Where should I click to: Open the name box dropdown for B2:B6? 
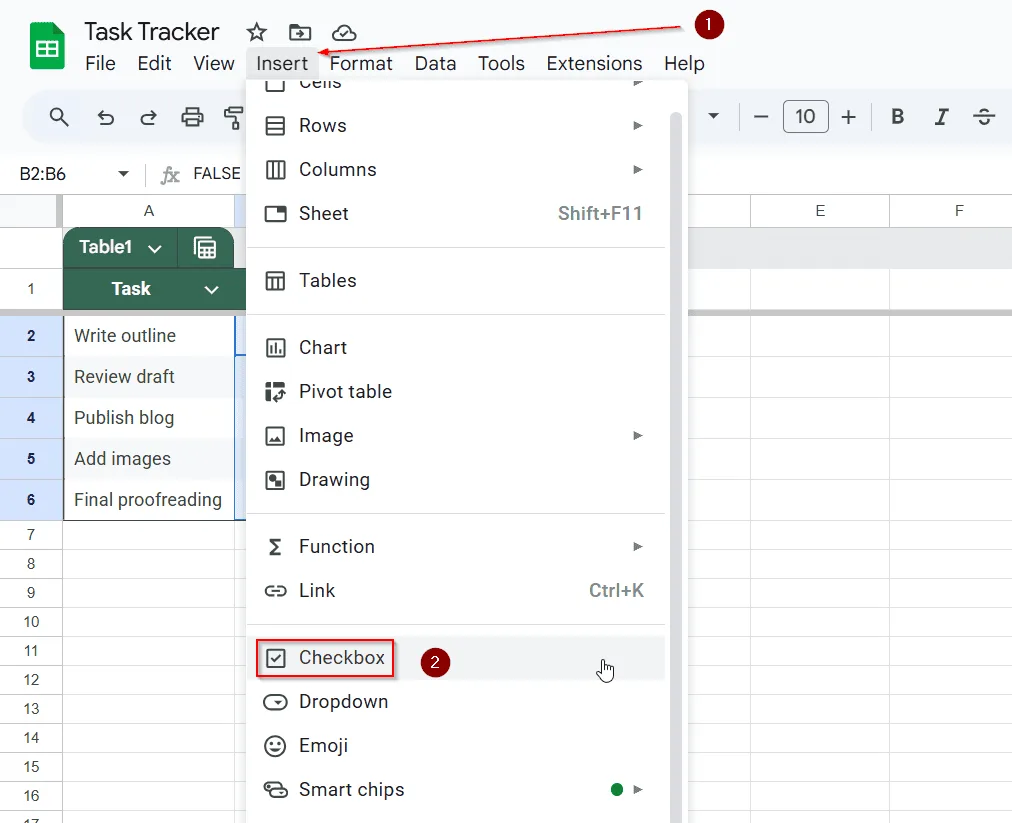[x=123, y=174]
